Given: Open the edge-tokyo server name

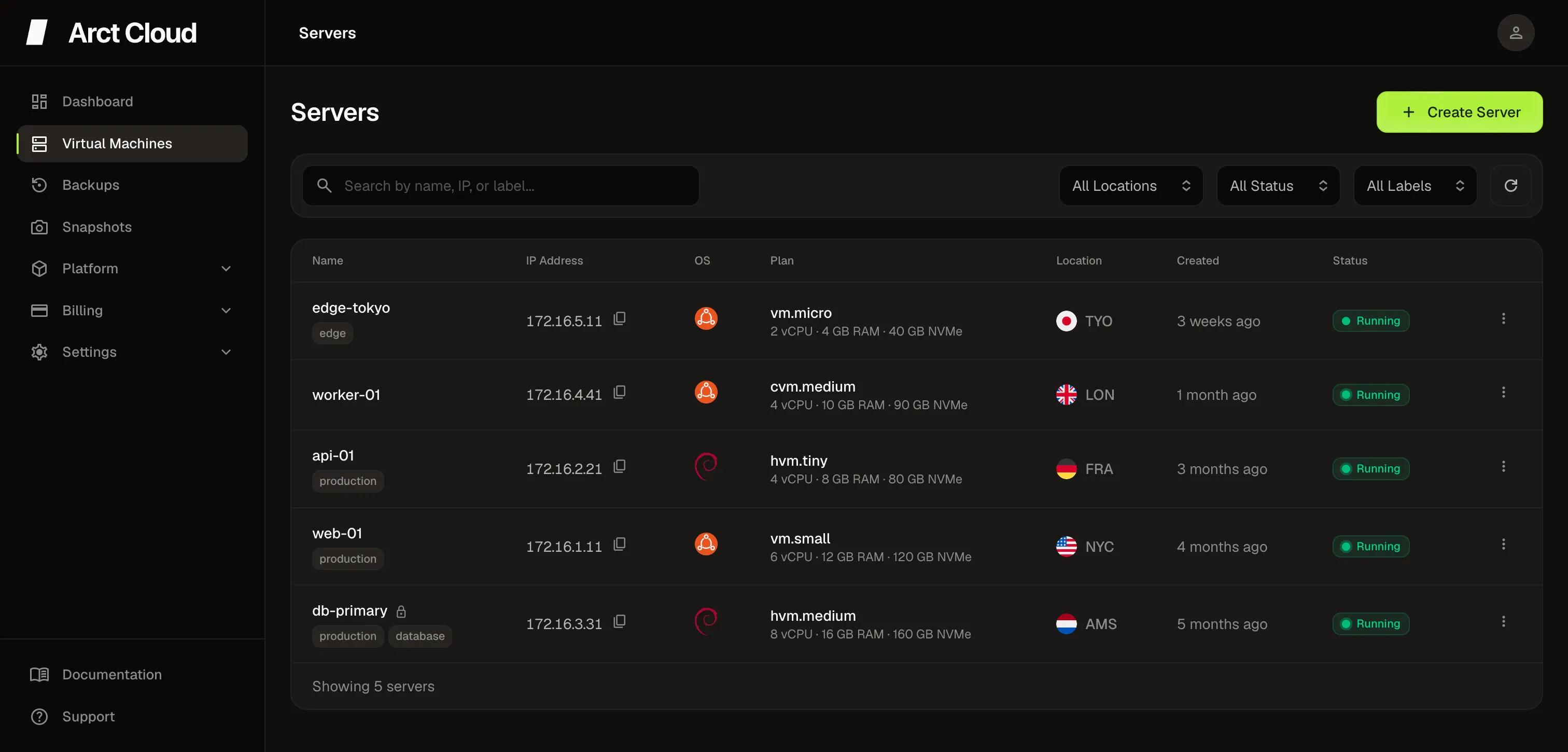Looking at the screenshot, I should pos(351,308).
